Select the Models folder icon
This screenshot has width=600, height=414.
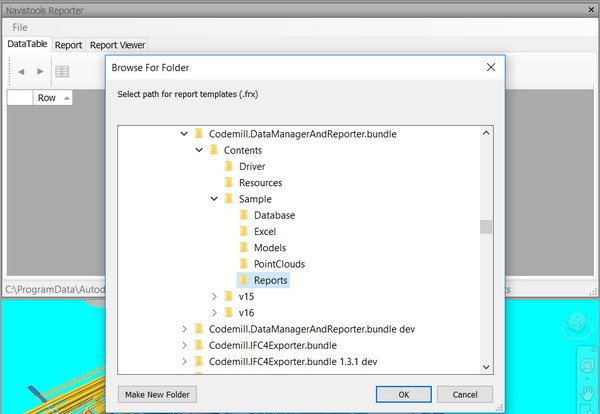(244, 248)
